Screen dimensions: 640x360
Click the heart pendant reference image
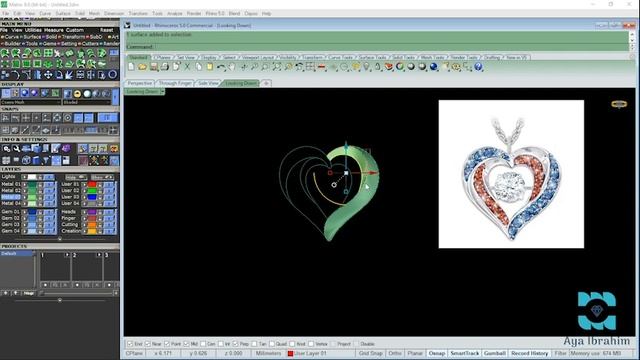[511, 174]
